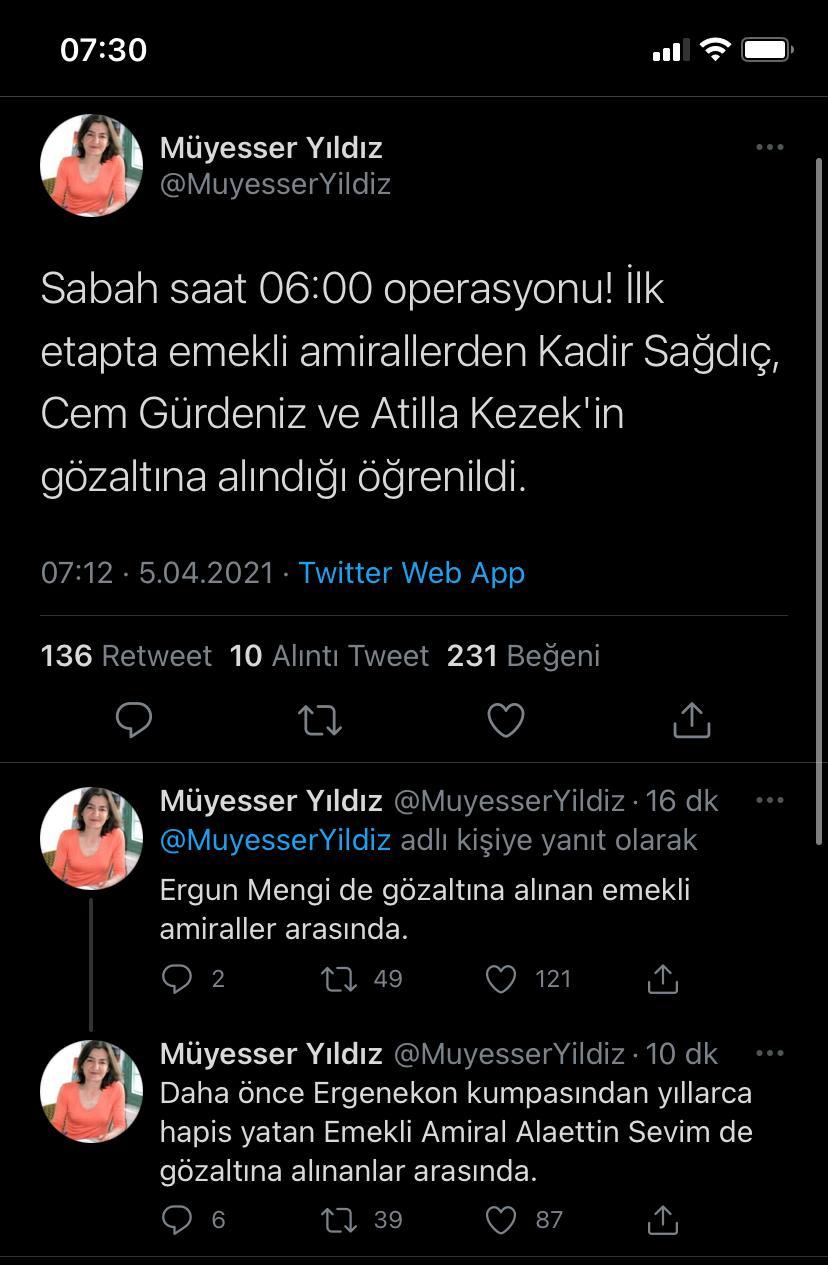The image size is (828, 1265).
Task: Open more options on Alaettin Sevim reply
Action: (x=770, y=1055)
